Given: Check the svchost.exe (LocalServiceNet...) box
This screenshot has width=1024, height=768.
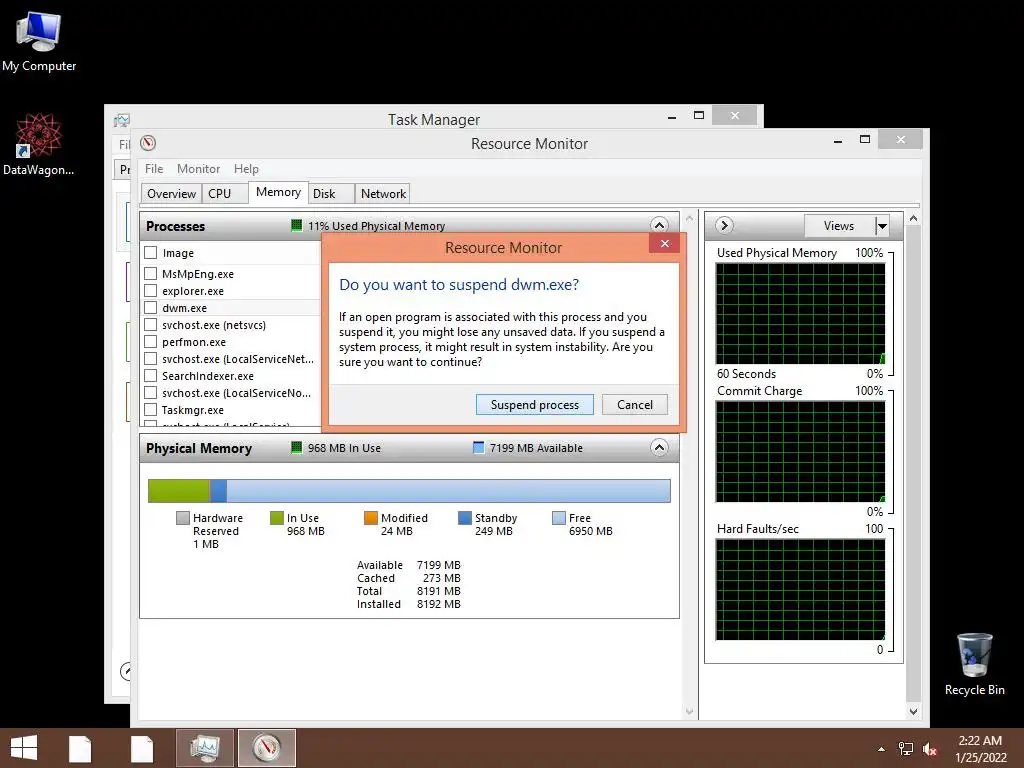Looking at the screenshot, I should tap(151, 359).
